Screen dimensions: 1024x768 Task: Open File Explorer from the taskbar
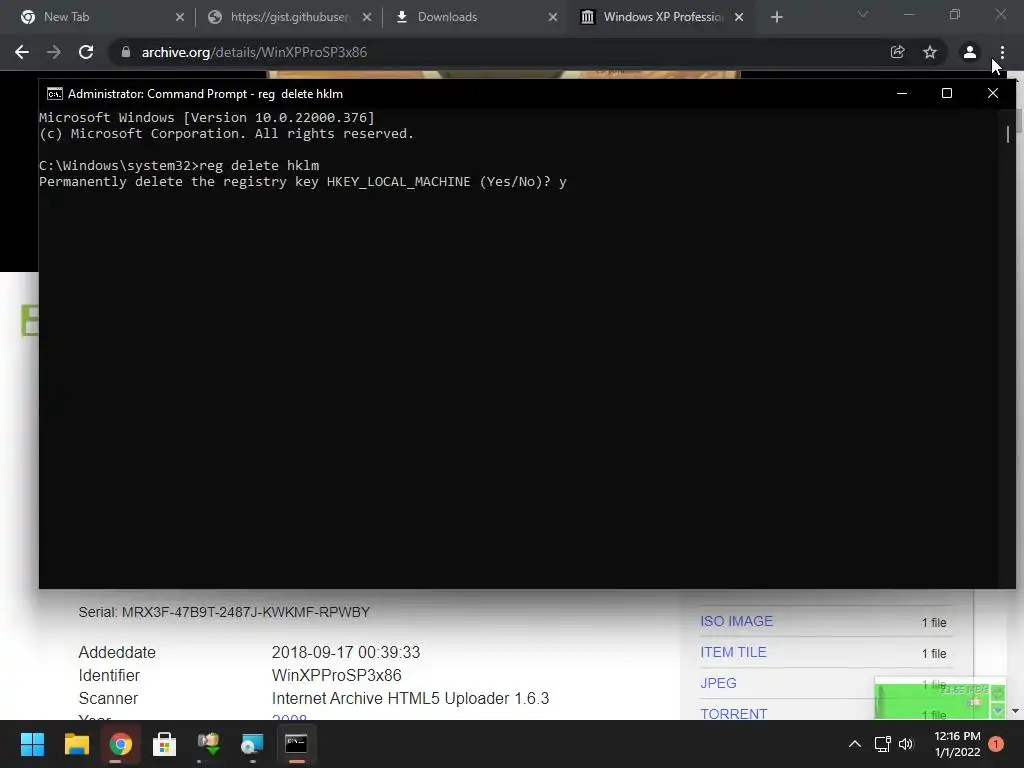coord(76,744)
